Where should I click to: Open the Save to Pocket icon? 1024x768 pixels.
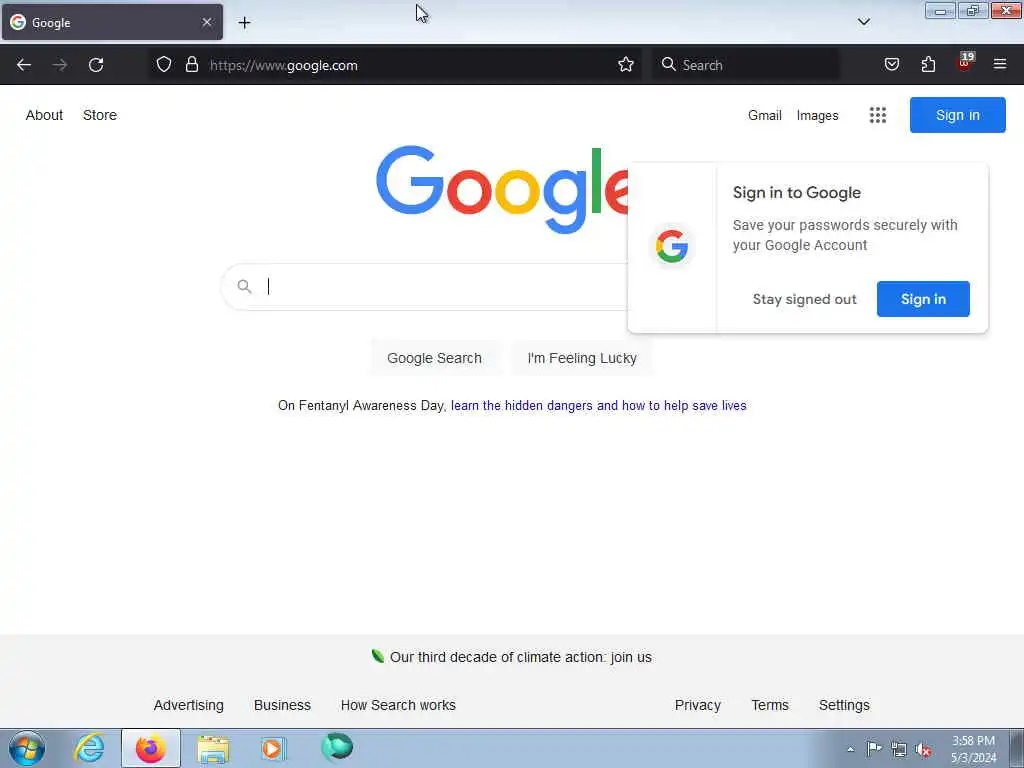coord(891,65)
